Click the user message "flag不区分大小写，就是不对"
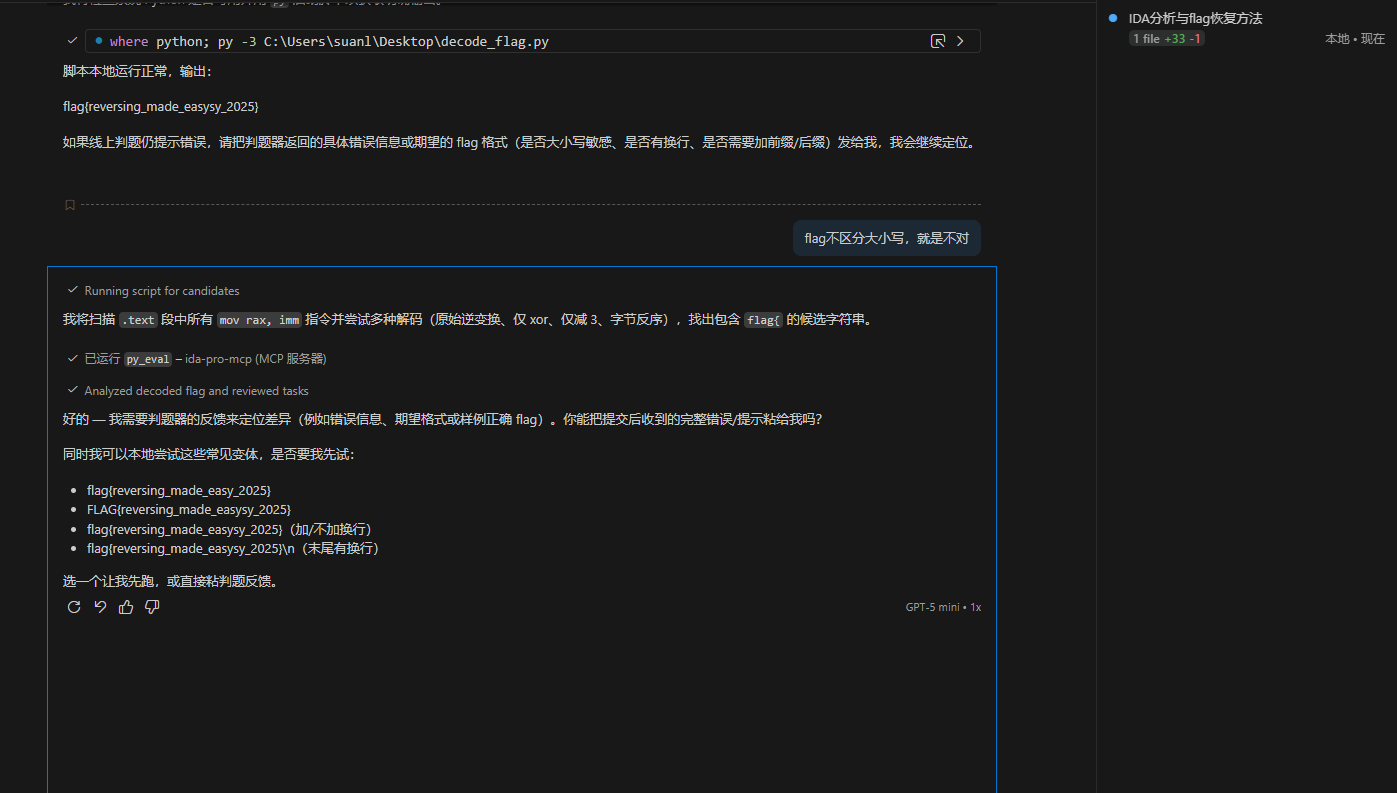 pyautogui.click(x=887, y=238)
